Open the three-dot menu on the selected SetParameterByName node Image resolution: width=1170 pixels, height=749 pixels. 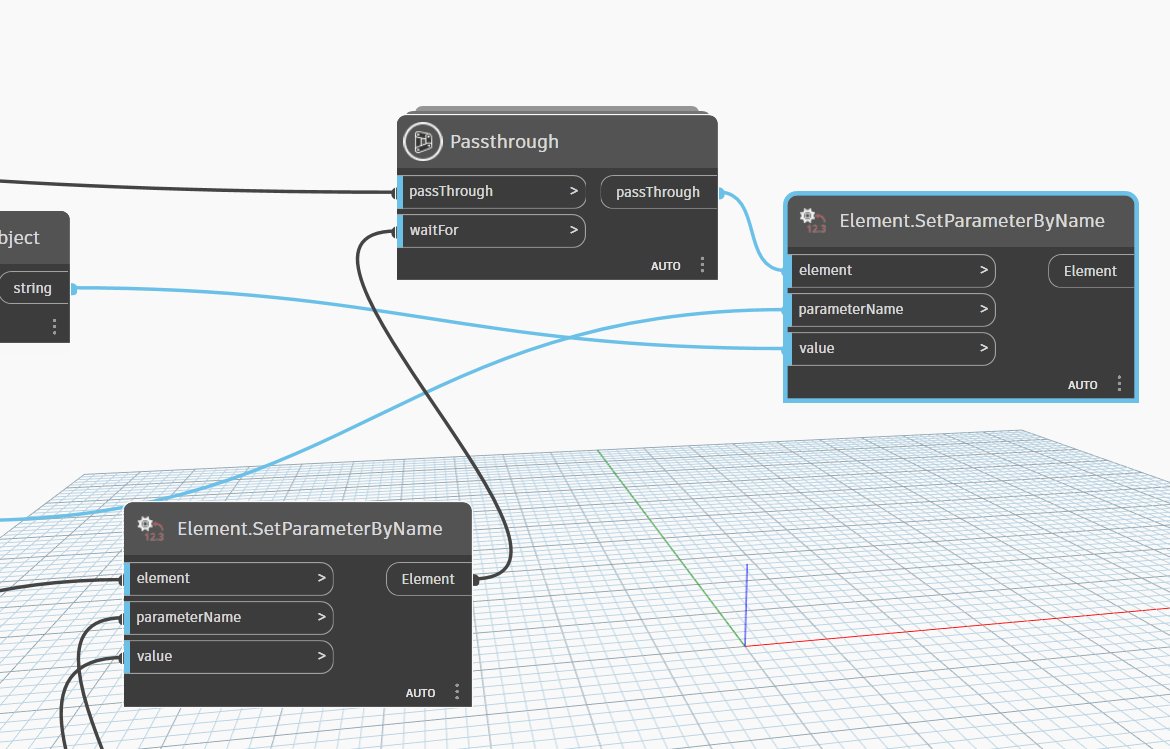[1119, 383]
